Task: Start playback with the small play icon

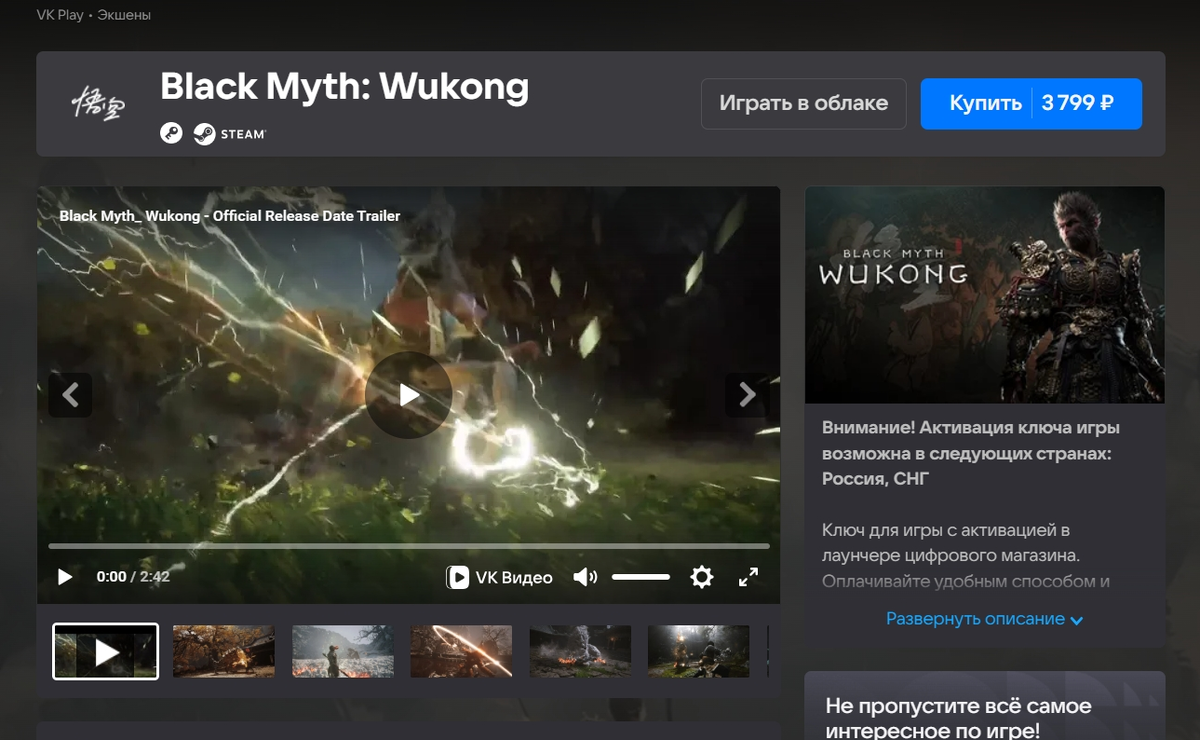Action: pos(65,577)
